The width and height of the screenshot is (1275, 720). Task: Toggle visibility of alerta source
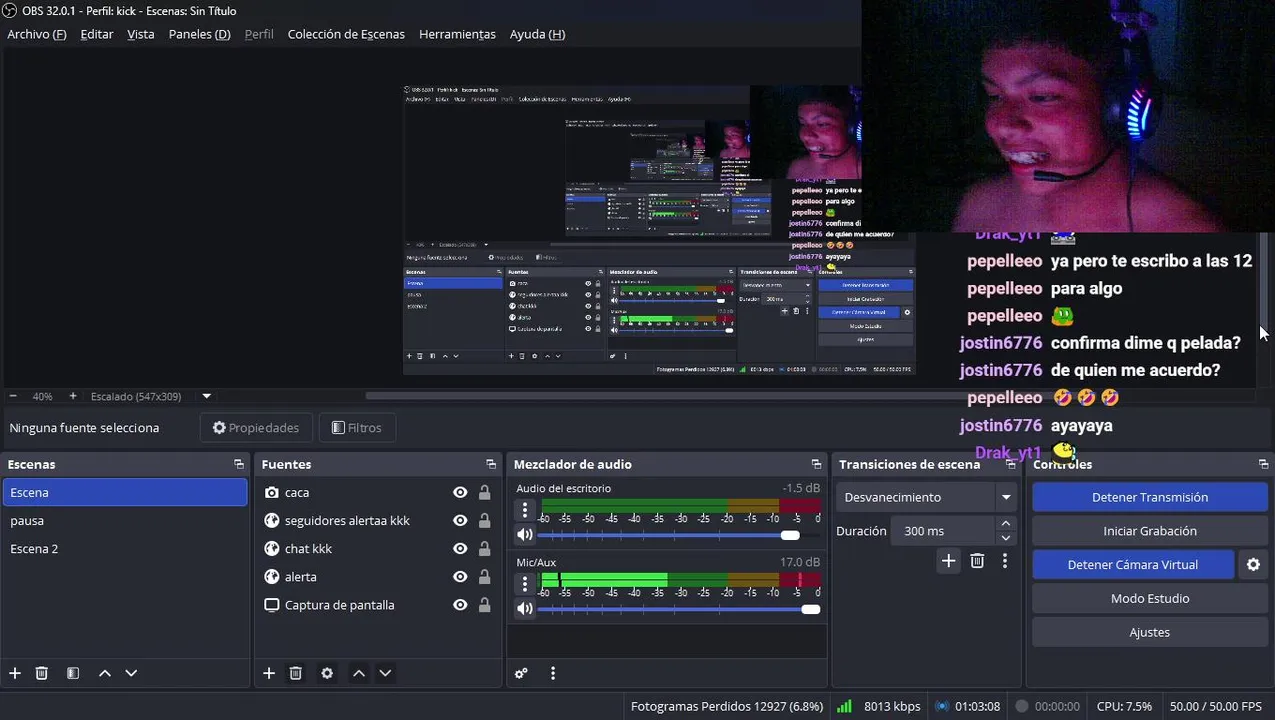(460, 576)
